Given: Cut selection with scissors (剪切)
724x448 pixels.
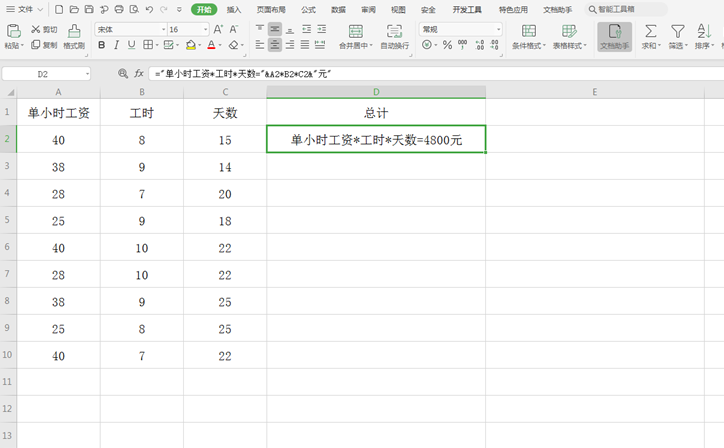Looking at the screenshot, I should pyautogui.click(x=44, y=30).
